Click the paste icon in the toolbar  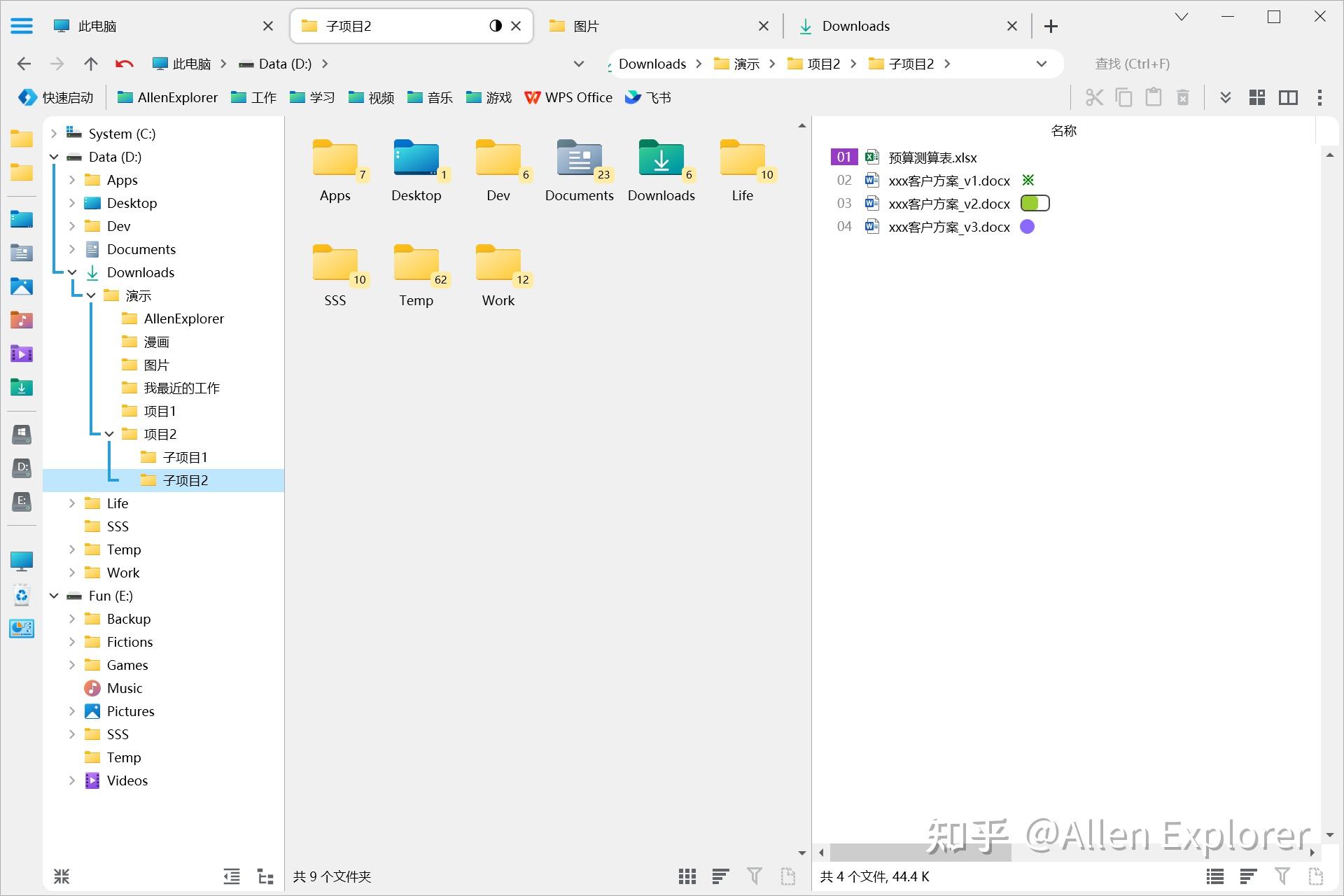(x=1154, y=97)
